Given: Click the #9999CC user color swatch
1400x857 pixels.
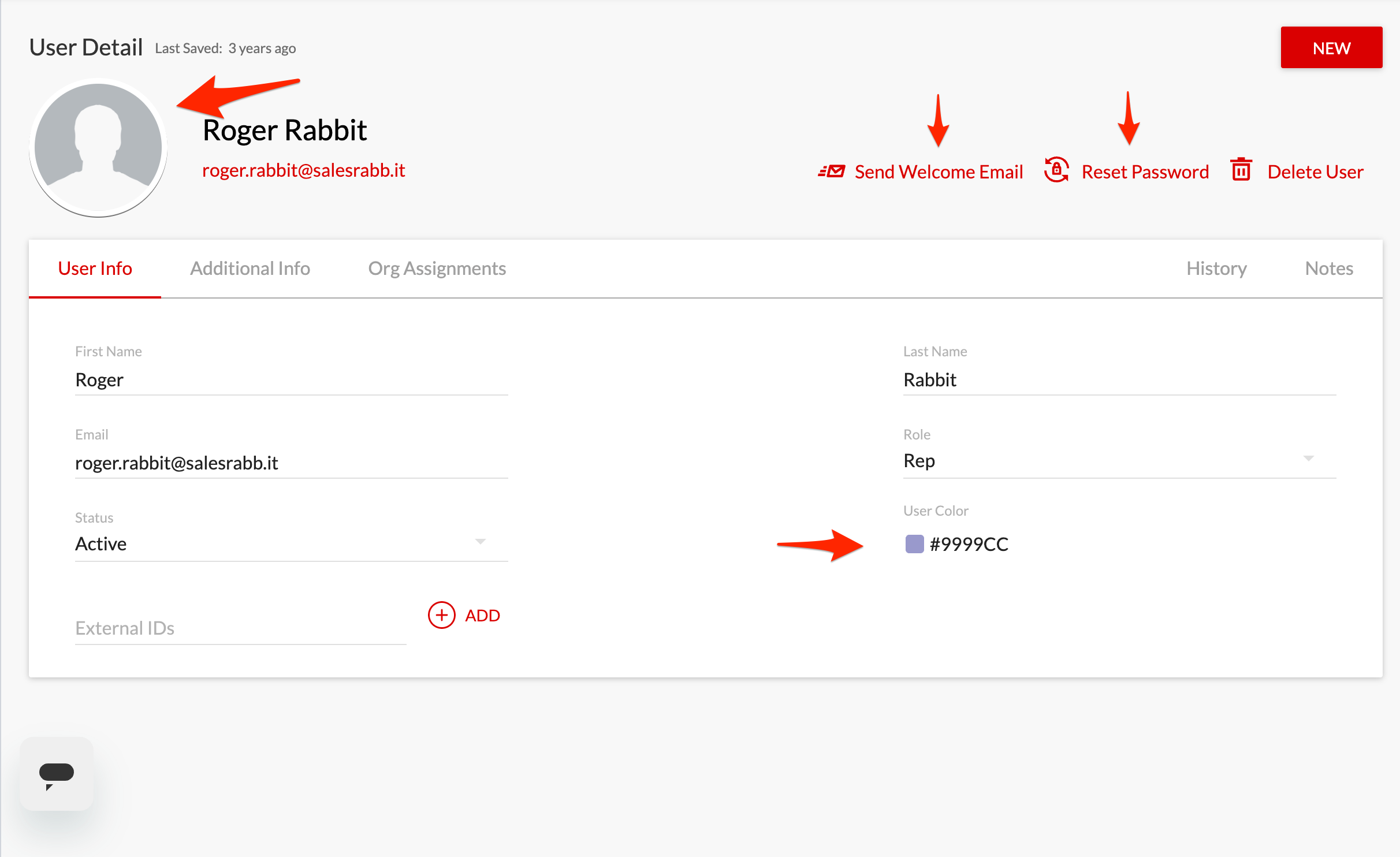Looking at the screenshot, I should click(915, 544).
